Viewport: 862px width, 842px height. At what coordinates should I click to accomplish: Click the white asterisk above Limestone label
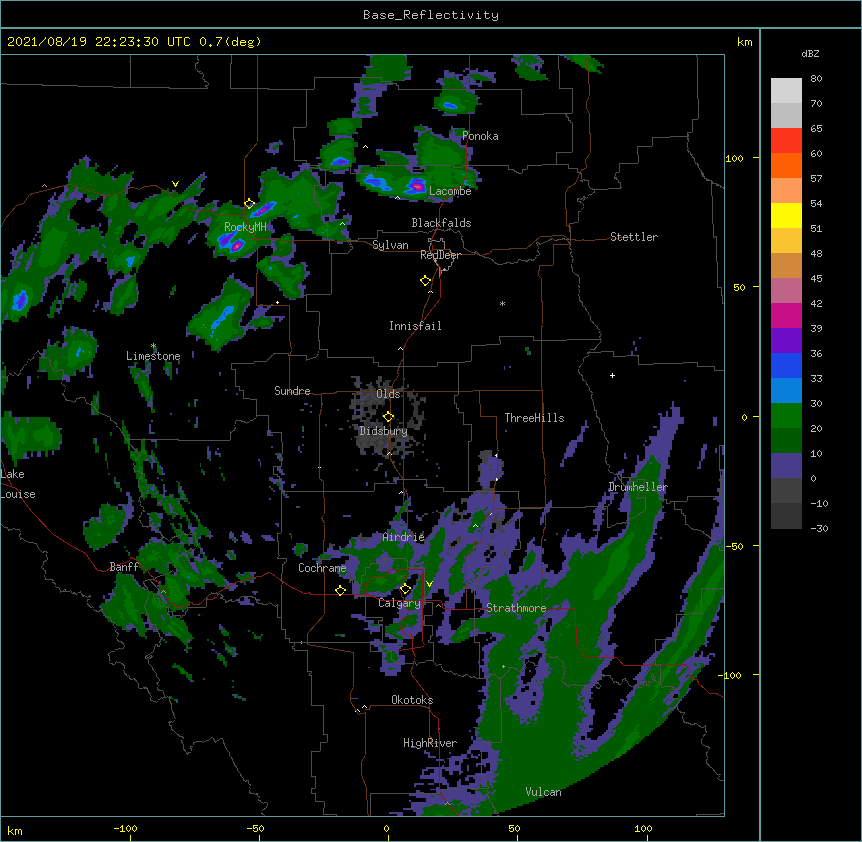[x=153, y=346]
